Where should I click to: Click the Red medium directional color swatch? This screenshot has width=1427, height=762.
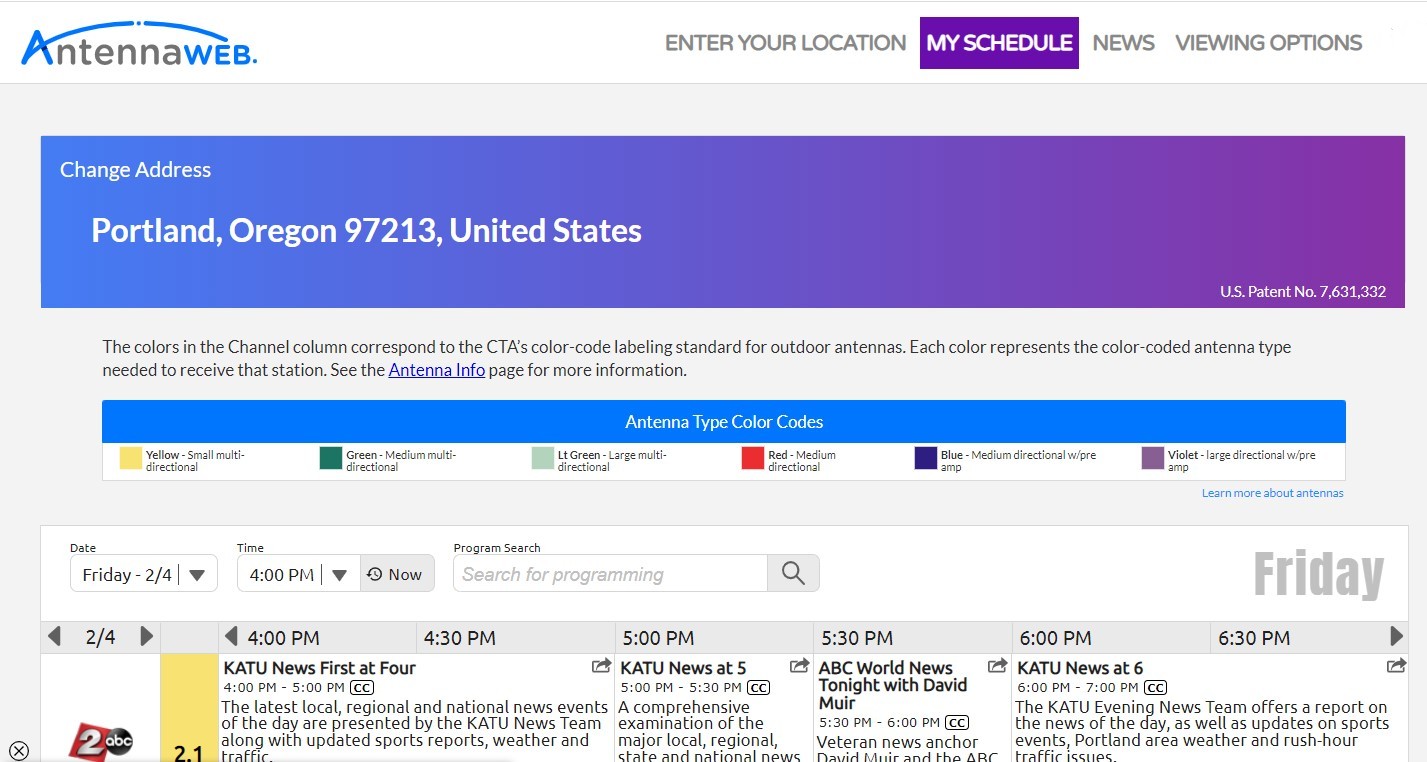pyautogui.click(x=753, y=458)
